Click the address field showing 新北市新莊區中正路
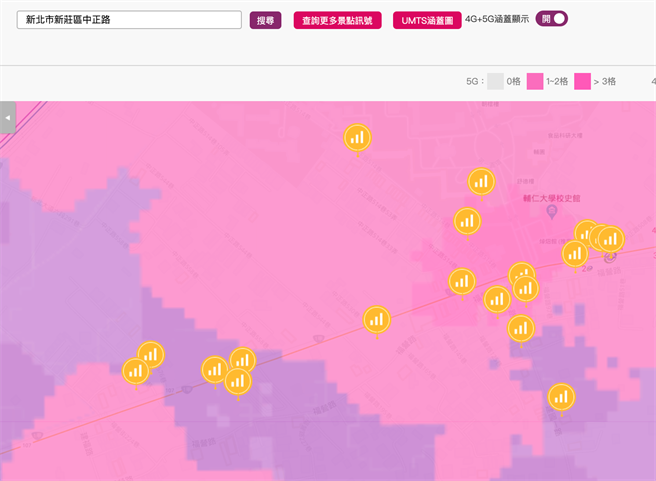Image resolution: width=656 pixels, height=481 pixels. tap(129, 20)
